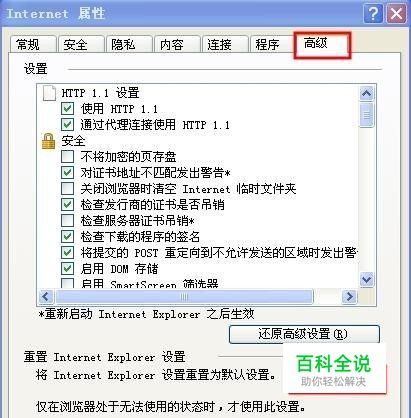Click the 还原高级设置(R) button

coord(304,334)
